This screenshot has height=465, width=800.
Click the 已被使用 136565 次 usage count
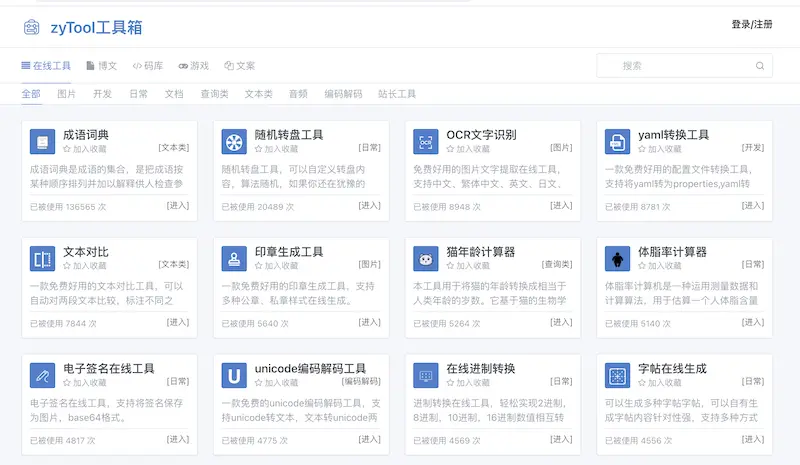pyautogui.click(x=68, y=207)
